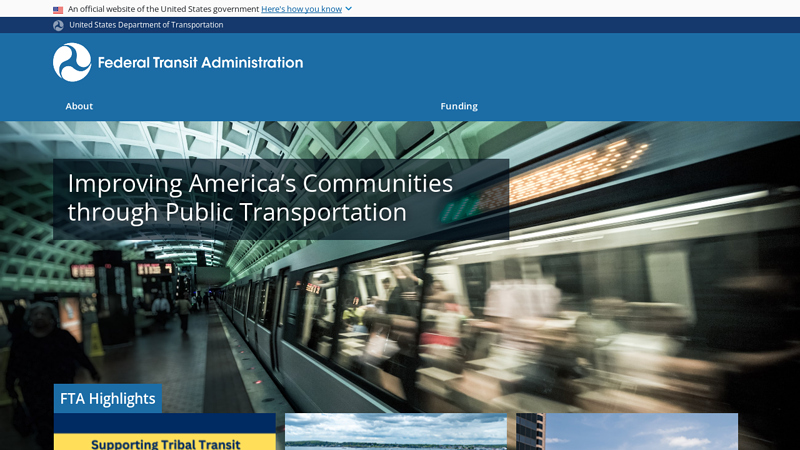The image size is (800, 450).
Task: Expand the government banner chevron arrow
Action: click(348, 9)
